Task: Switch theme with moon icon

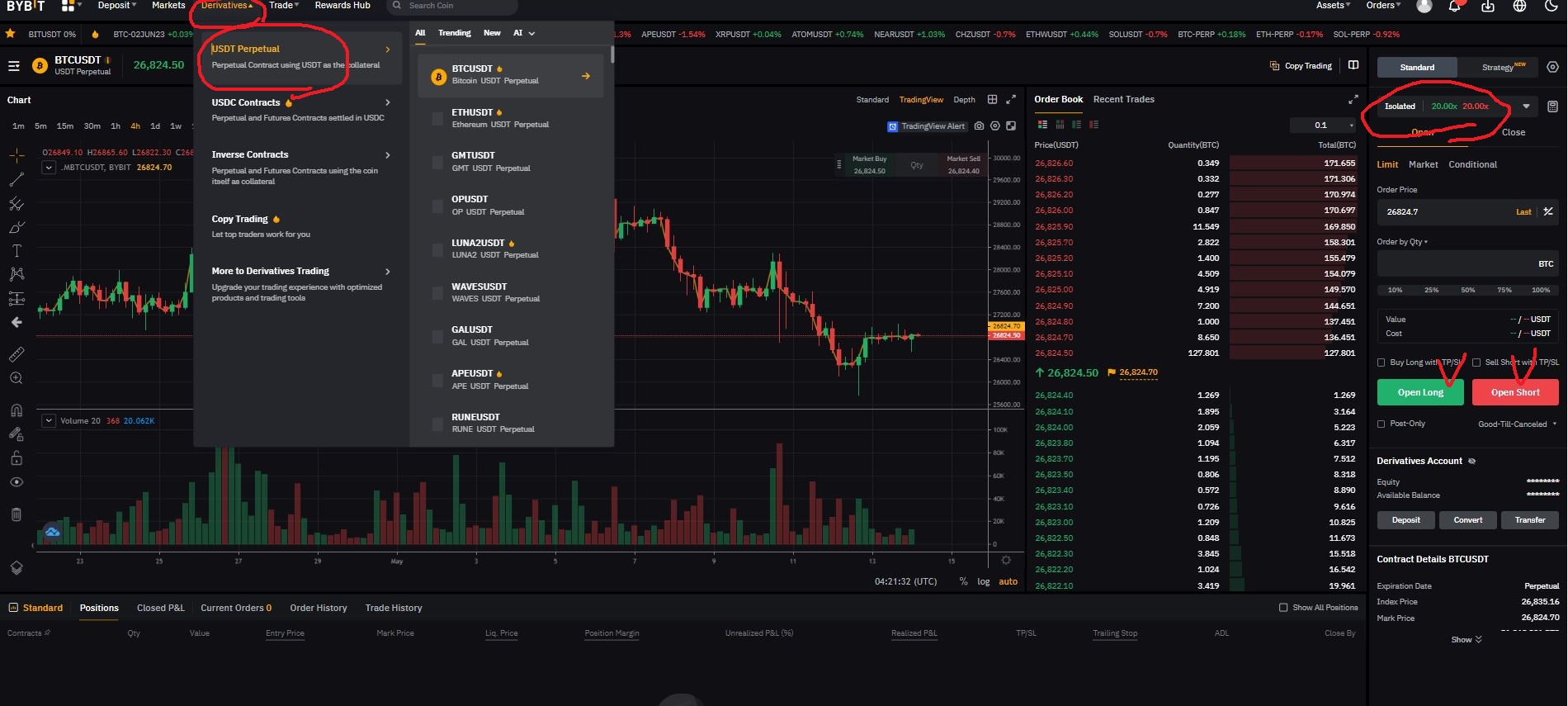Action: [x=1551, y=6]
